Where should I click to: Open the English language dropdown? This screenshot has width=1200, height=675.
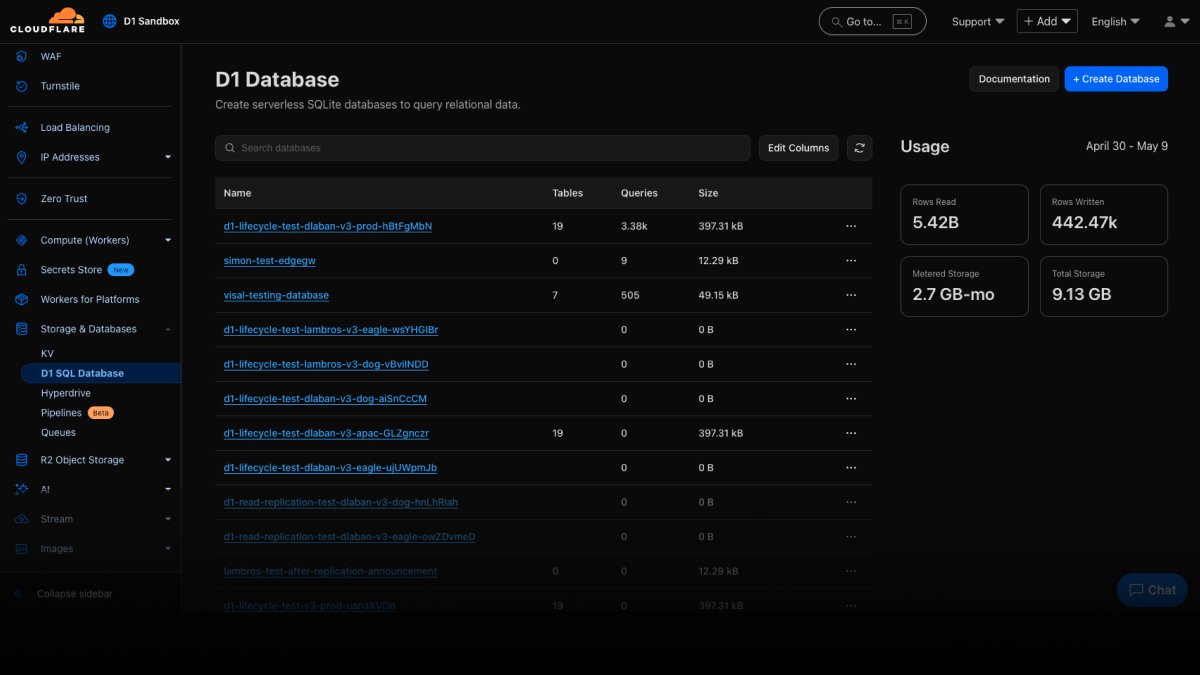1115,21
